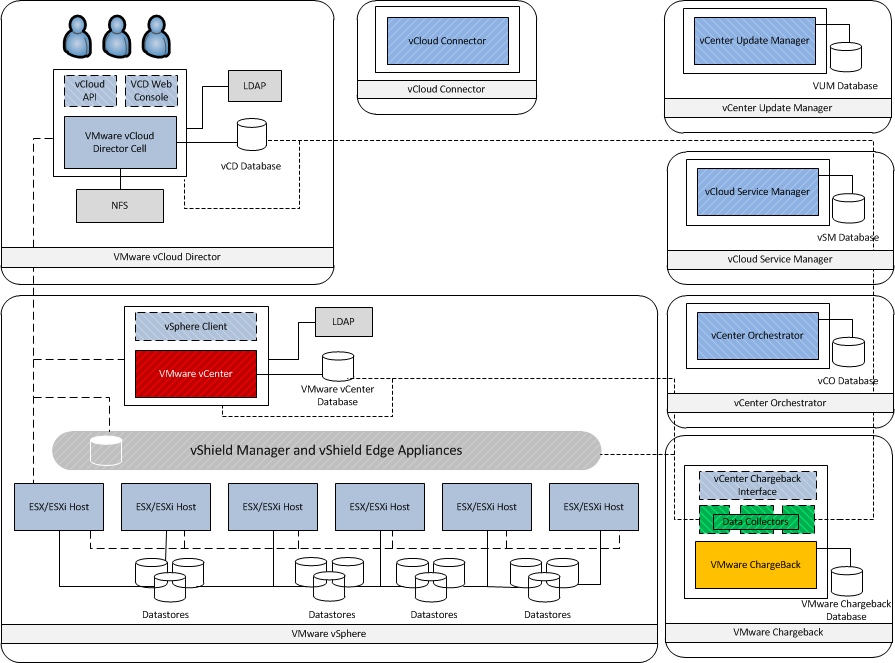Select the "VMware vSphere" caption bar
The width and height of the screenshot is (895, 663).
(329, 634)
